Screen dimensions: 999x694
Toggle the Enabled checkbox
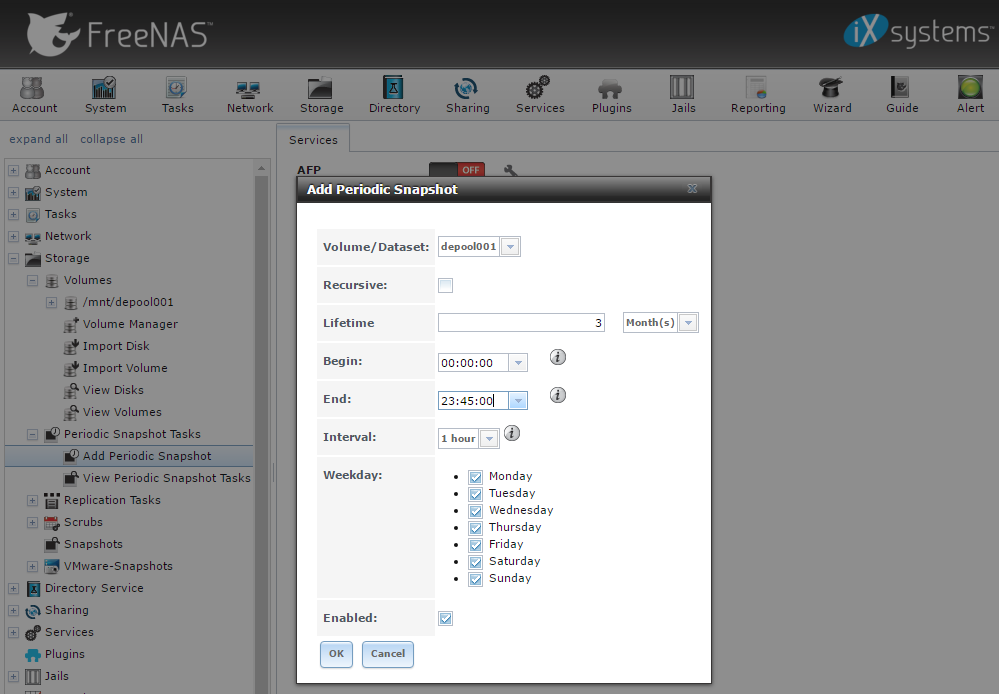pos(446,619)
